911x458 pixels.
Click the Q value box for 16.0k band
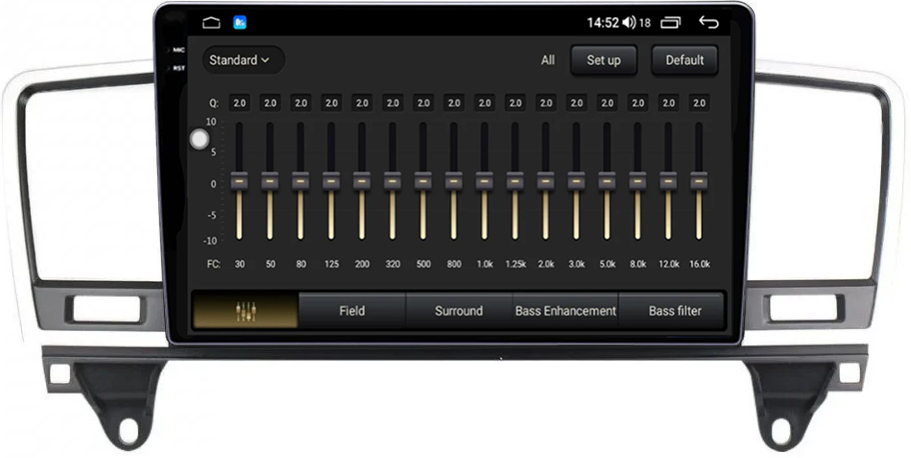point(699,103)
